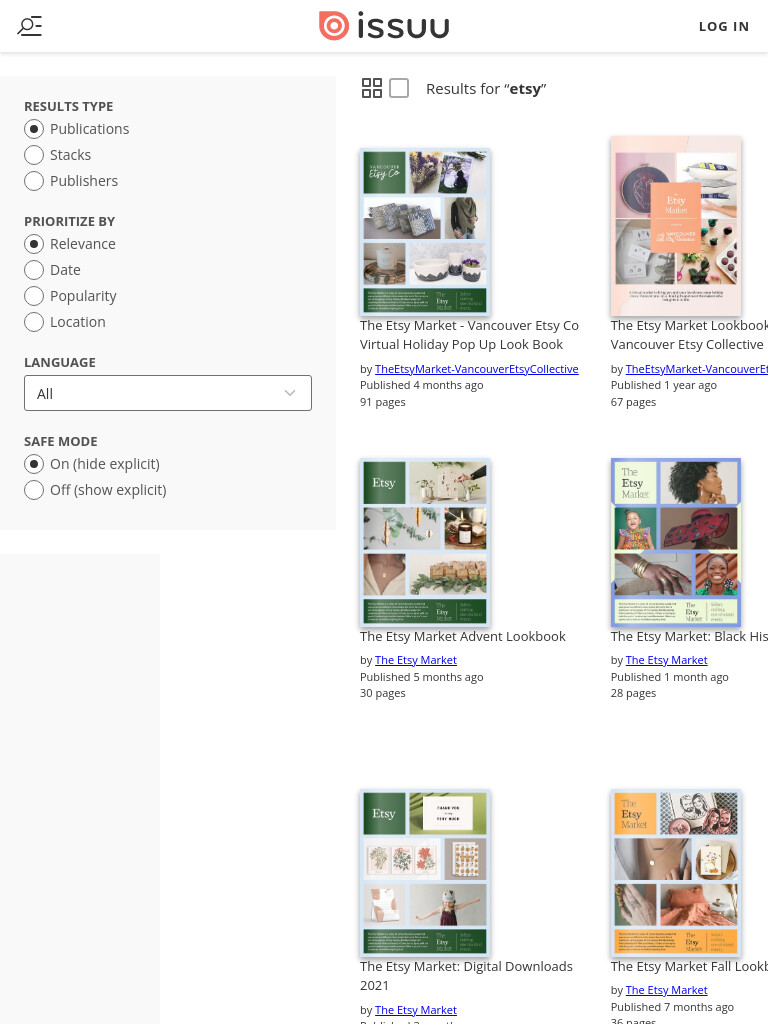Open the search menu icon
This screenshot has height=1024, width=768.
click(29, 26)
